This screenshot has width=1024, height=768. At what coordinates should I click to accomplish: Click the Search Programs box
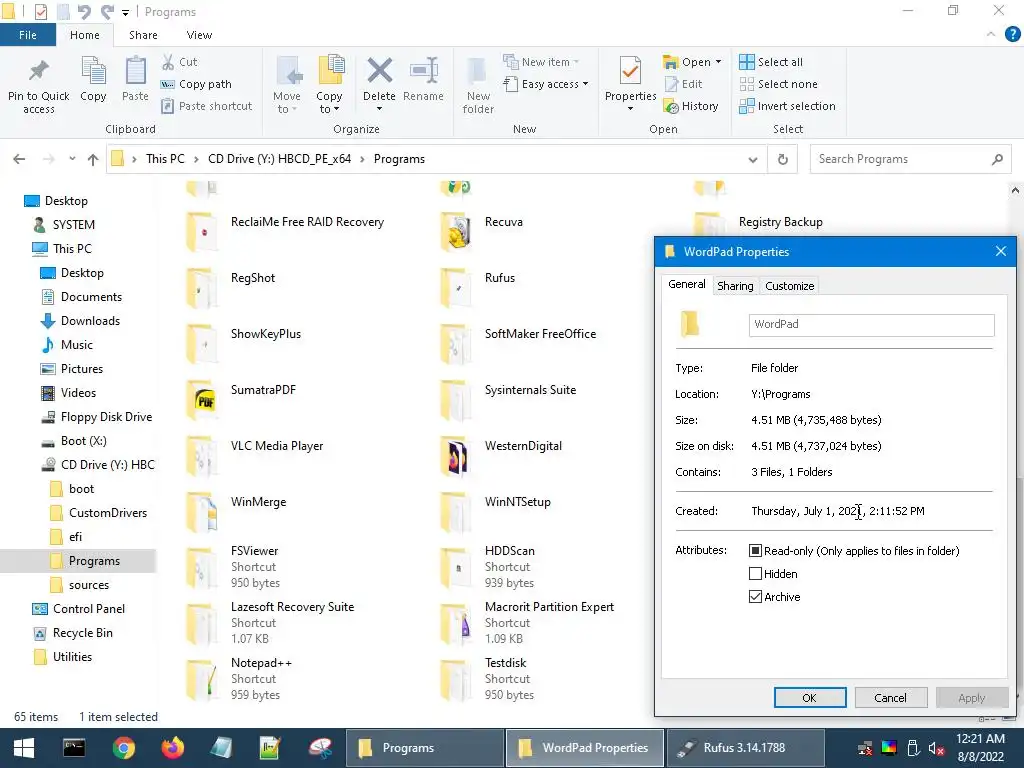click(910, 159)
